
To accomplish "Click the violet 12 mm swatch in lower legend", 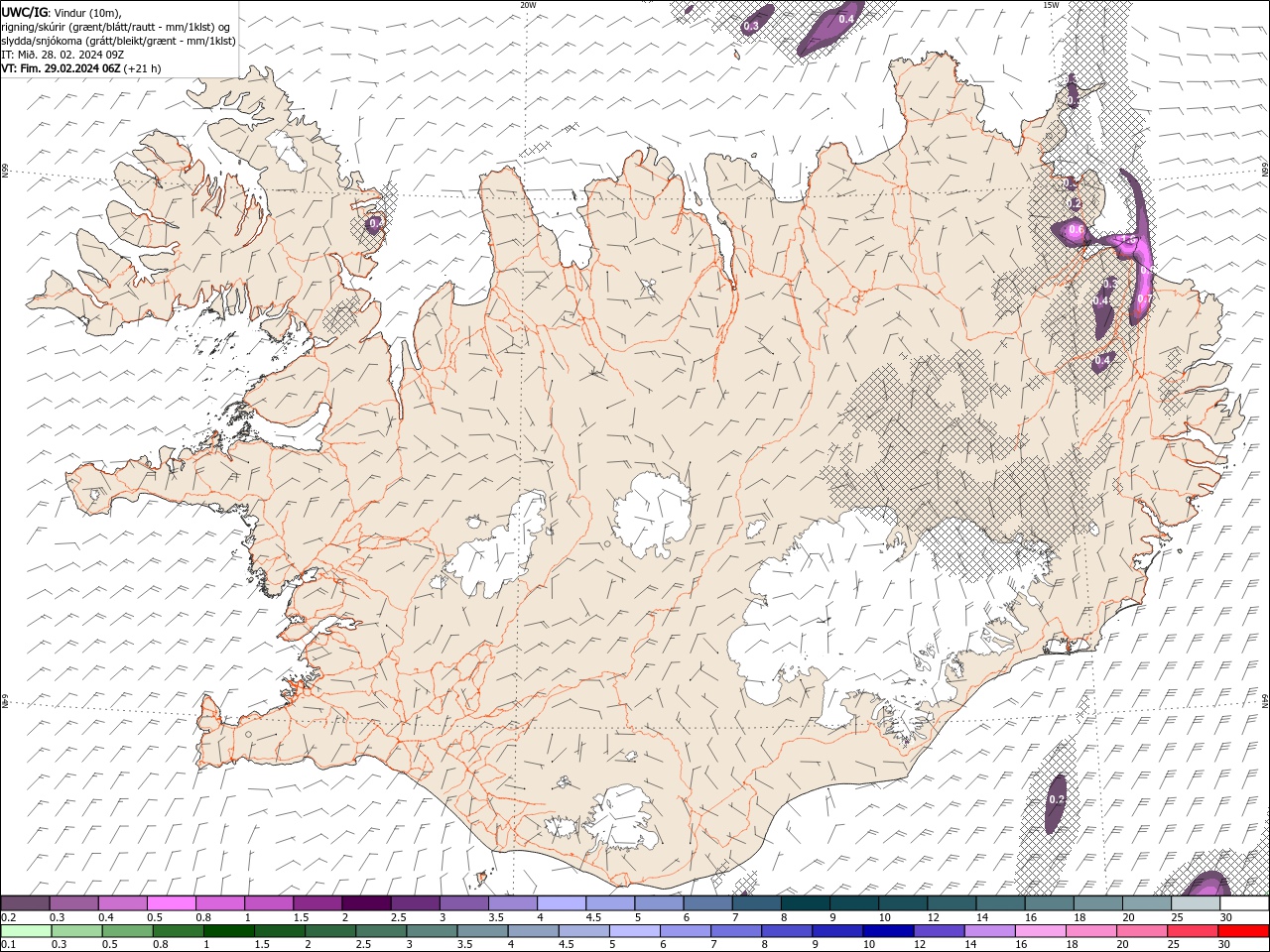I will point(938,931).
